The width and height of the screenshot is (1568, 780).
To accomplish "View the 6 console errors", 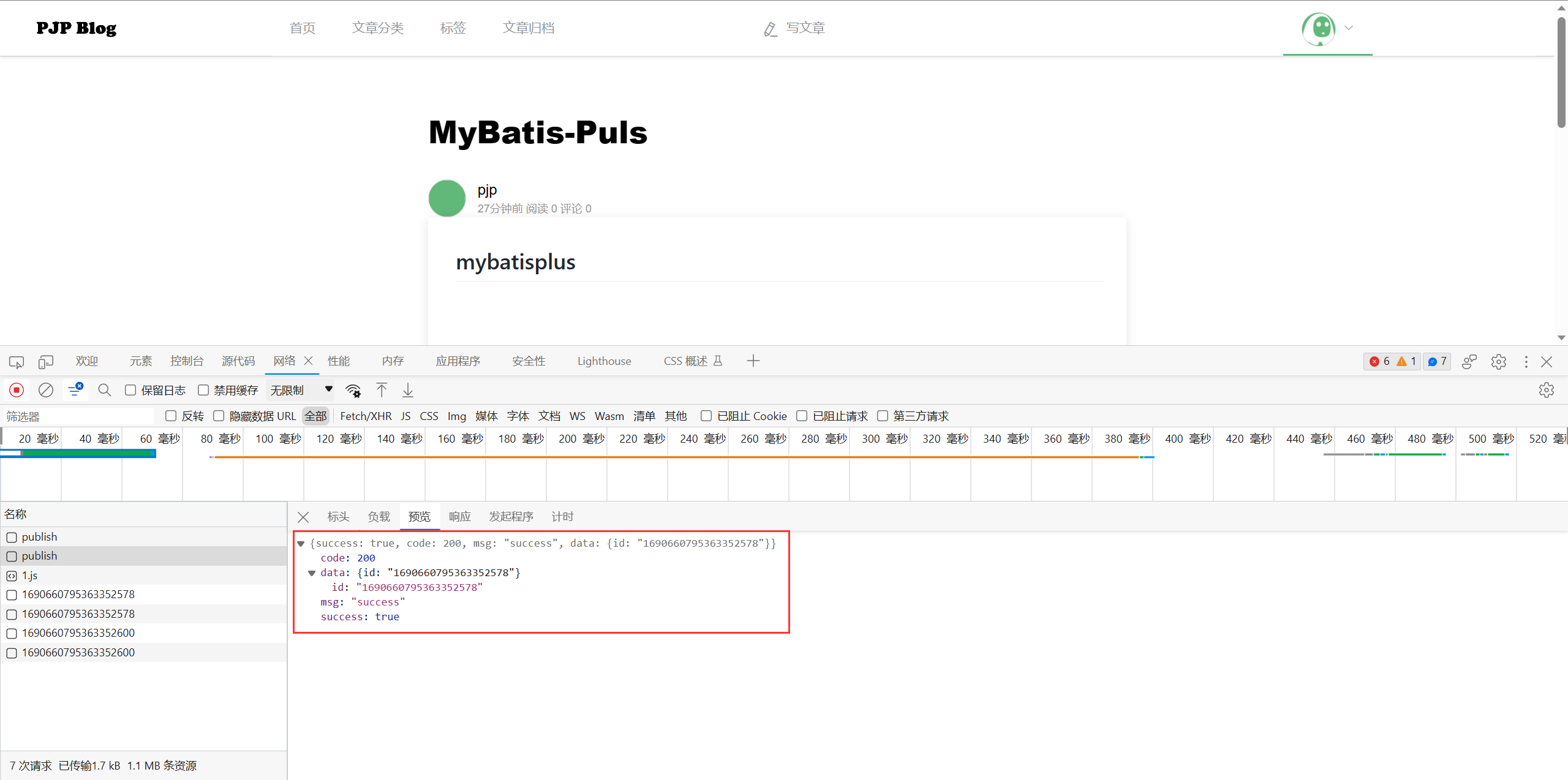I will click(1379, 361).
